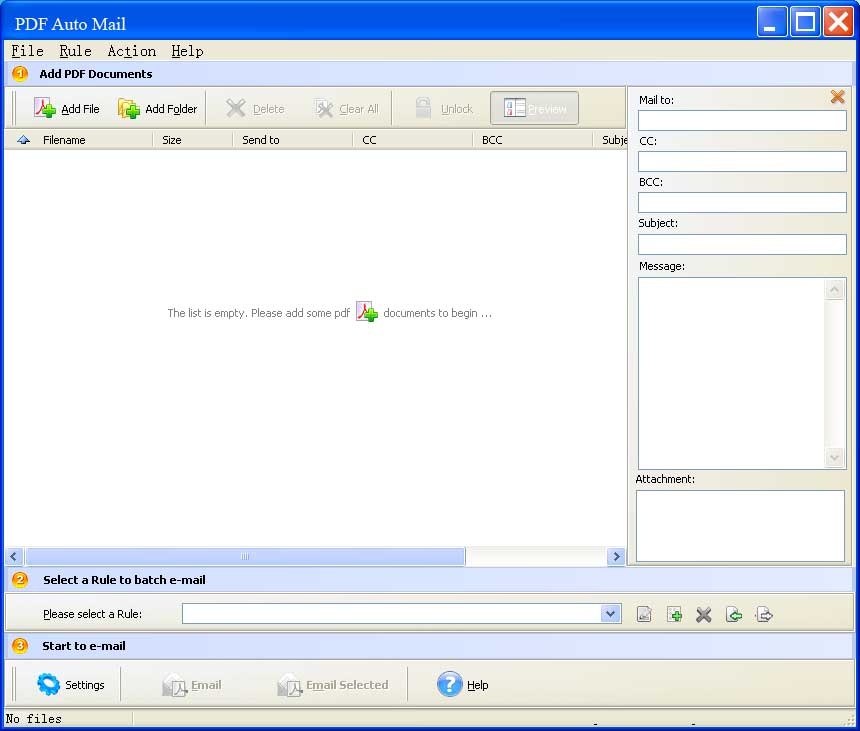860x731 pixels.
Task: Click in the Subject input field
Action: click(742, 244)
